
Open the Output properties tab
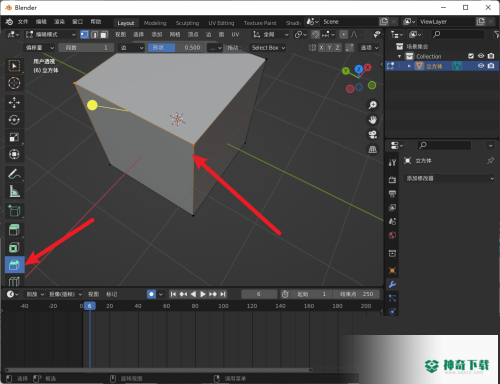(392, 194)
